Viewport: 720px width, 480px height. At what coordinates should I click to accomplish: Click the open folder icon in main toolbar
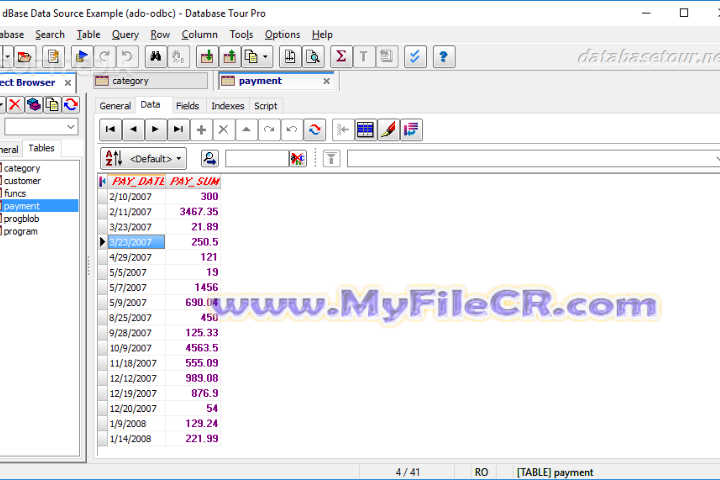click(x=24, y=57)
